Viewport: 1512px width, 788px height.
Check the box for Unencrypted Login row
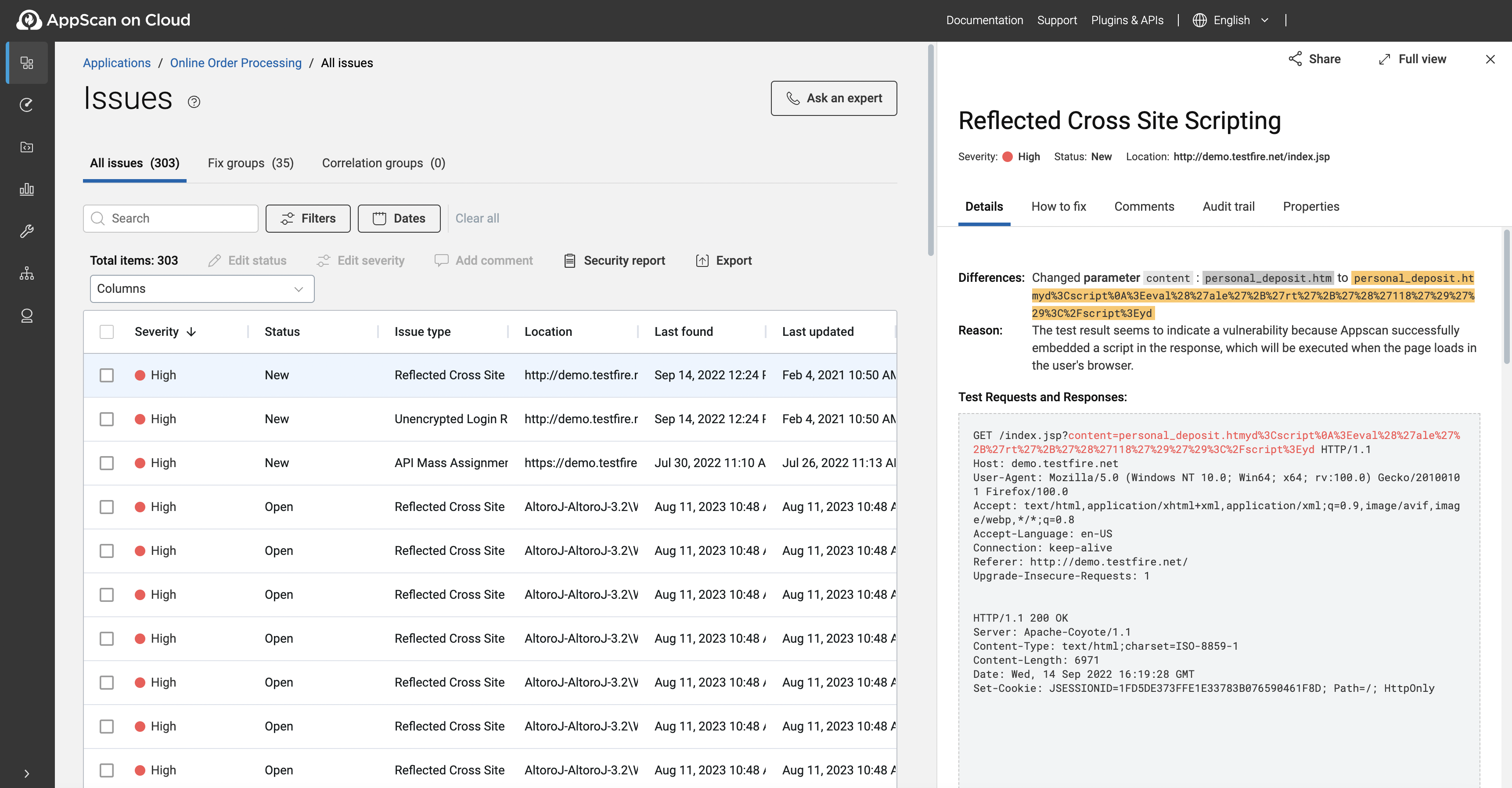click(x=106, y=419)
